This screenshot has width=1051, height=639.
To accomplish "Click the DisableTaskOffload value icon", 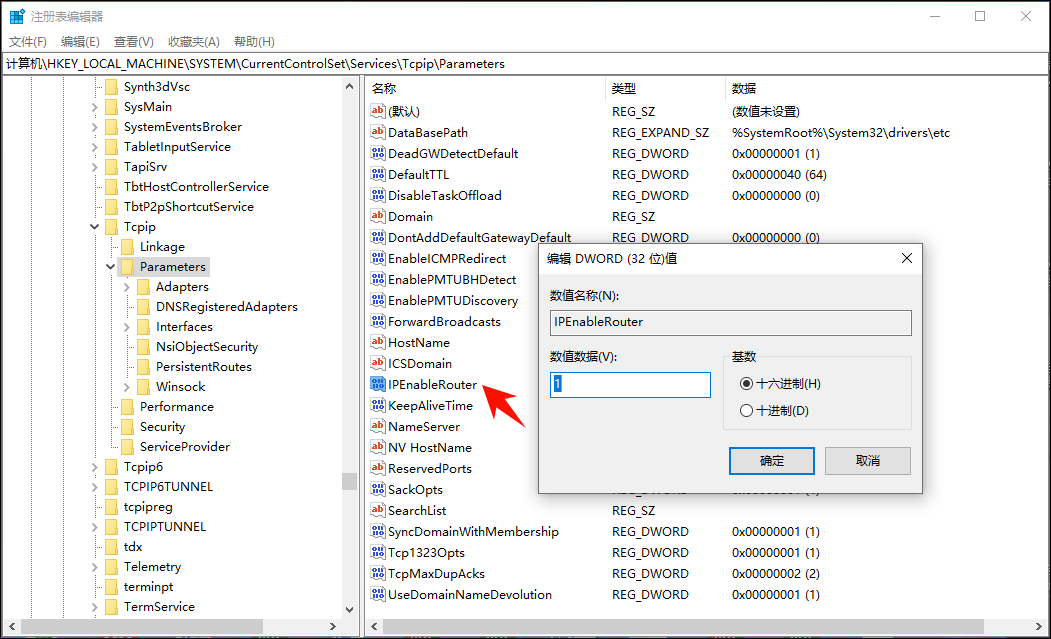I will tap(378, 195).
